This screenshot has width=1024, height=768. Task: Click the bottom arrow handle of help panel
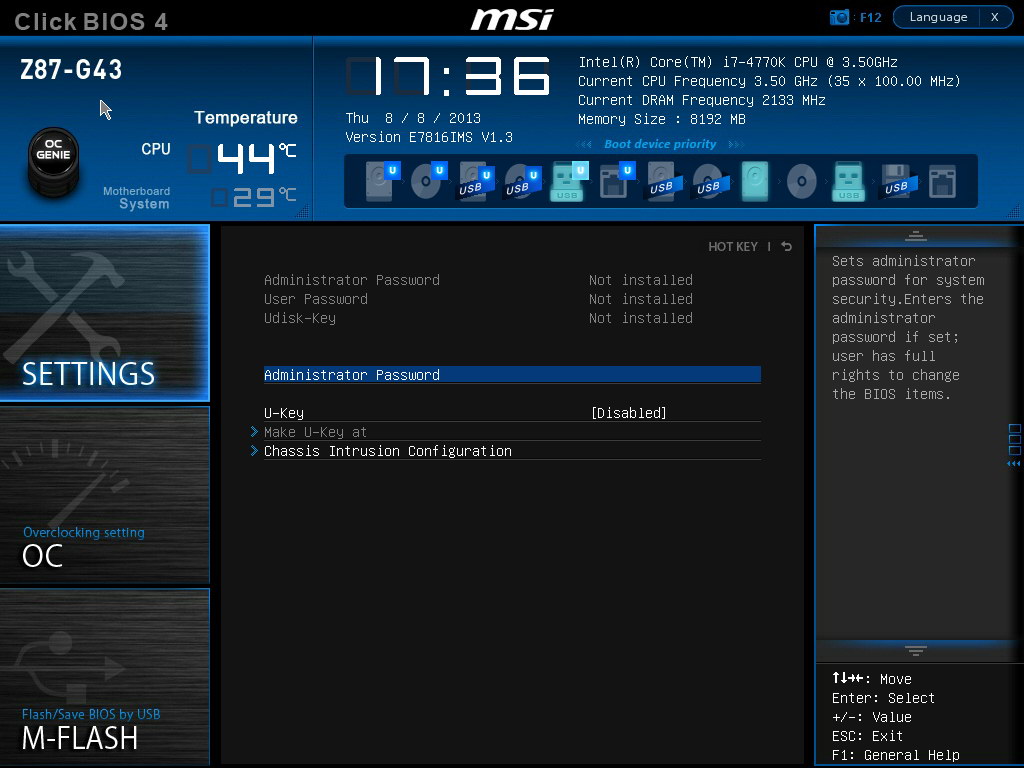tap(915, 650)
